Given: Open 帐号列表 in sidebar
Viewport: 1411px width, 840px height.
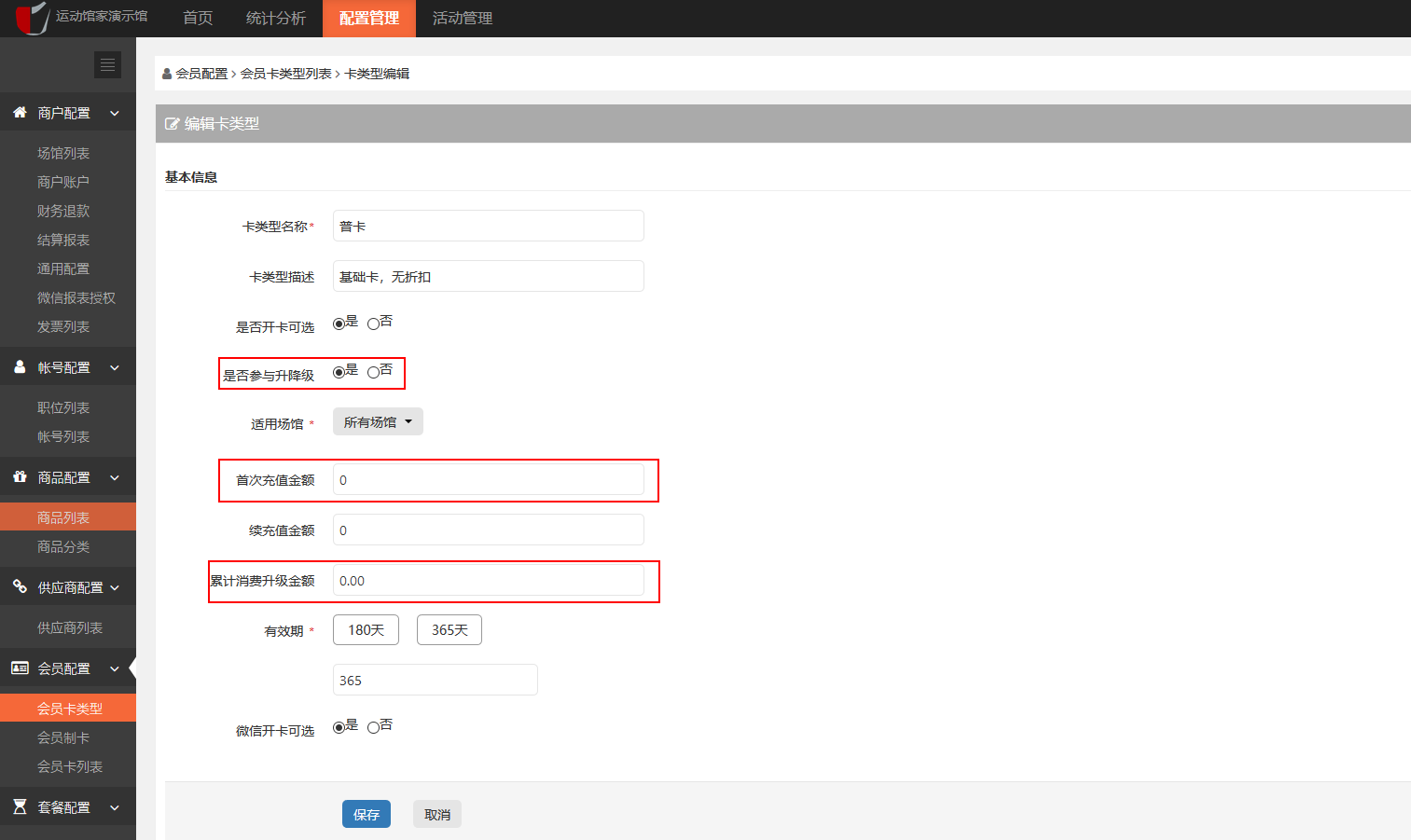Looking at the screenshot, I should point(63,436).
